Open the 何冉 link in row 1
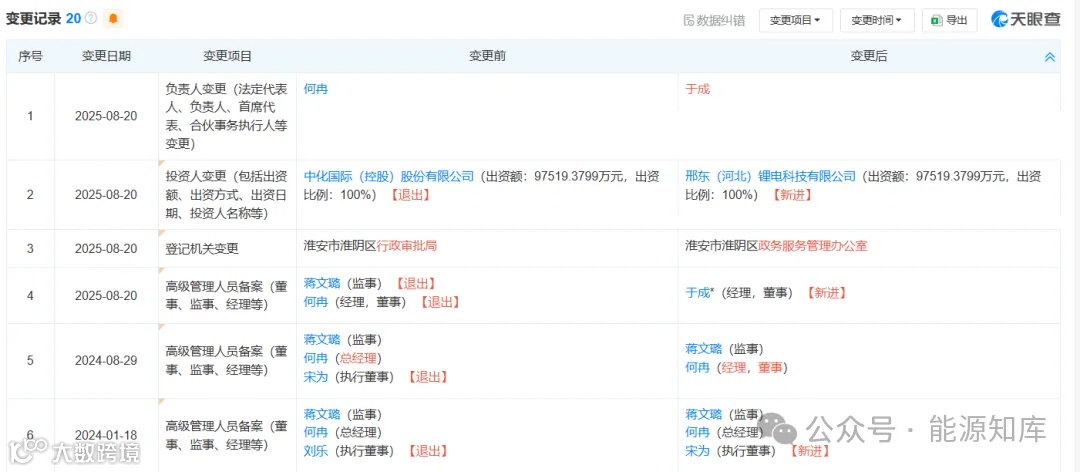This screenshot has height=472, width=1080. point(315,89)
